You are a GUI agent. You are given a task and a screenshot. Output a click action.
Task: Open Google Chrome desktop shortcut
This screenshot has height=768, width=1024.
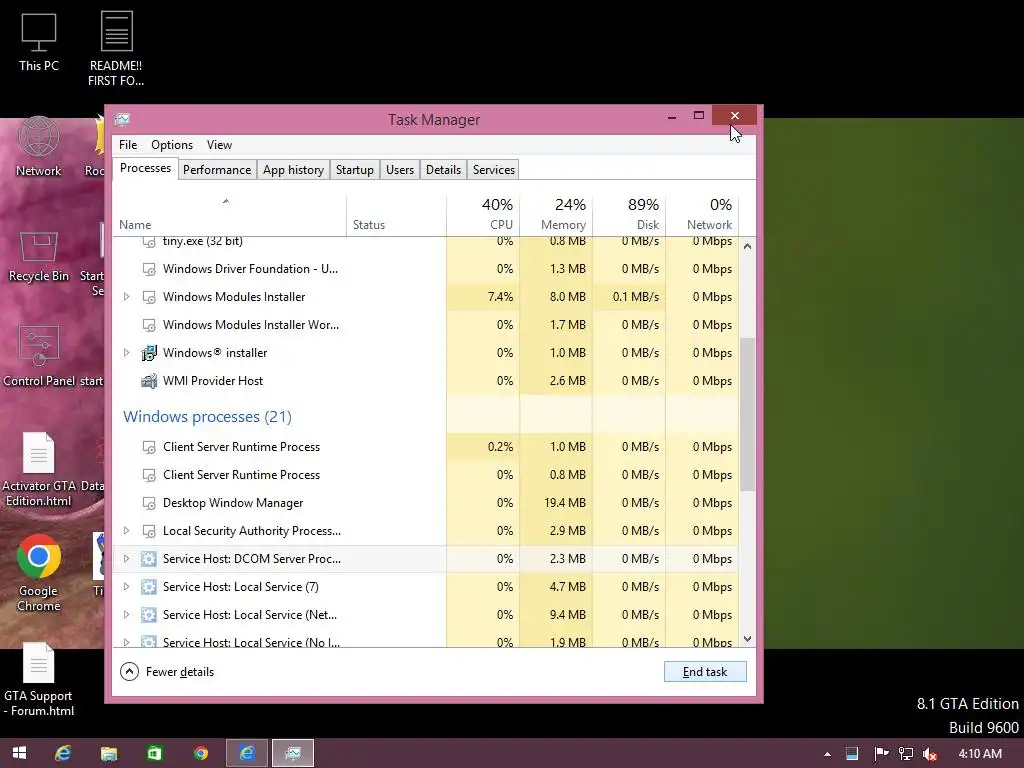[39, 573]
